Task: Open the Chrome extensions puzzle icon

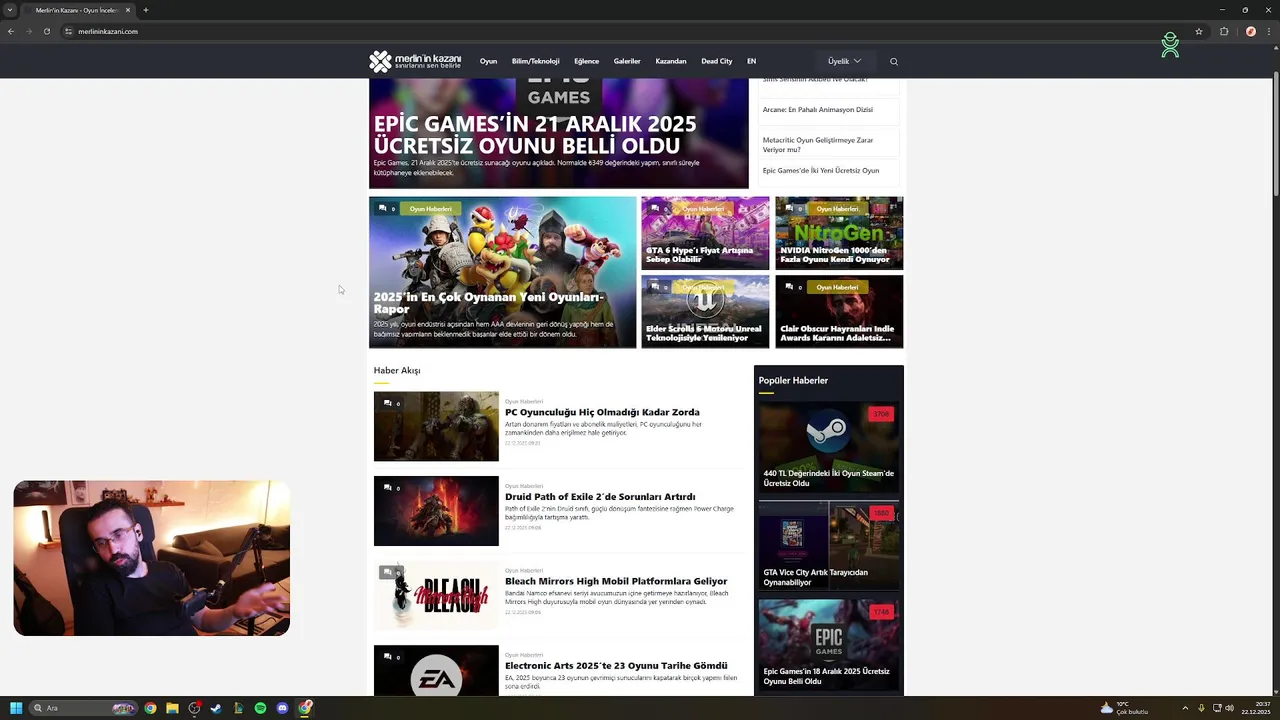Action: click(1224, 31)
